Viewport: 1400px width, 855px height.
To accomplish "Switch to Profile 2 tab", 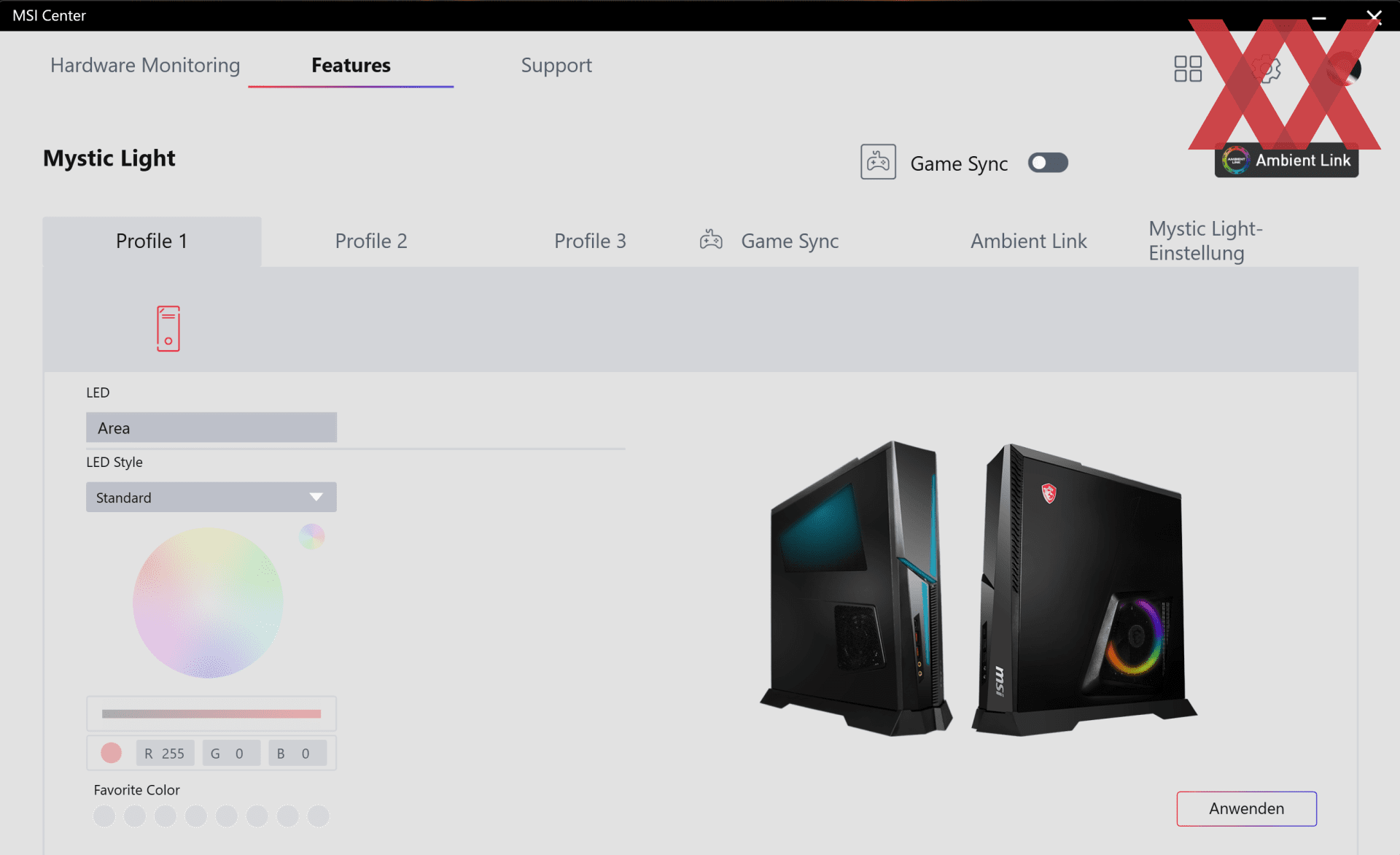I will (370, 240).
